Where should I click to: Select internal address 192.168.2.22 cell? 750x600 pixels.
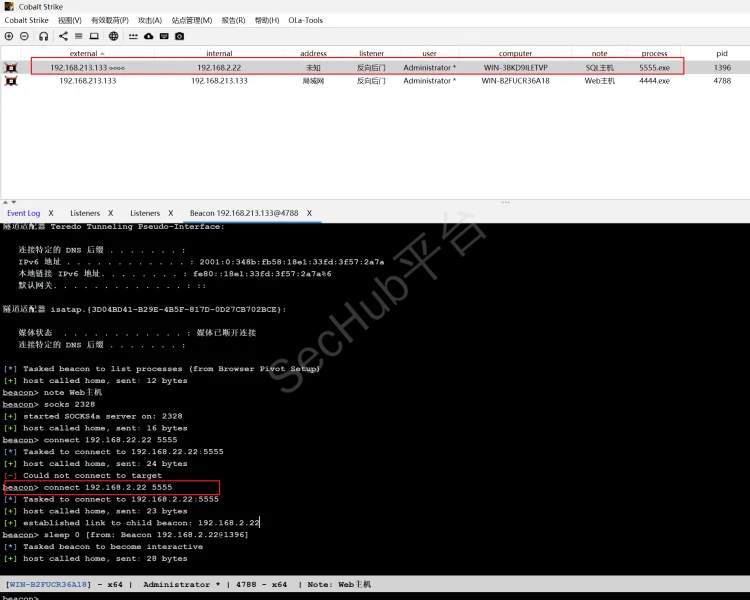(x=219, y=67)
